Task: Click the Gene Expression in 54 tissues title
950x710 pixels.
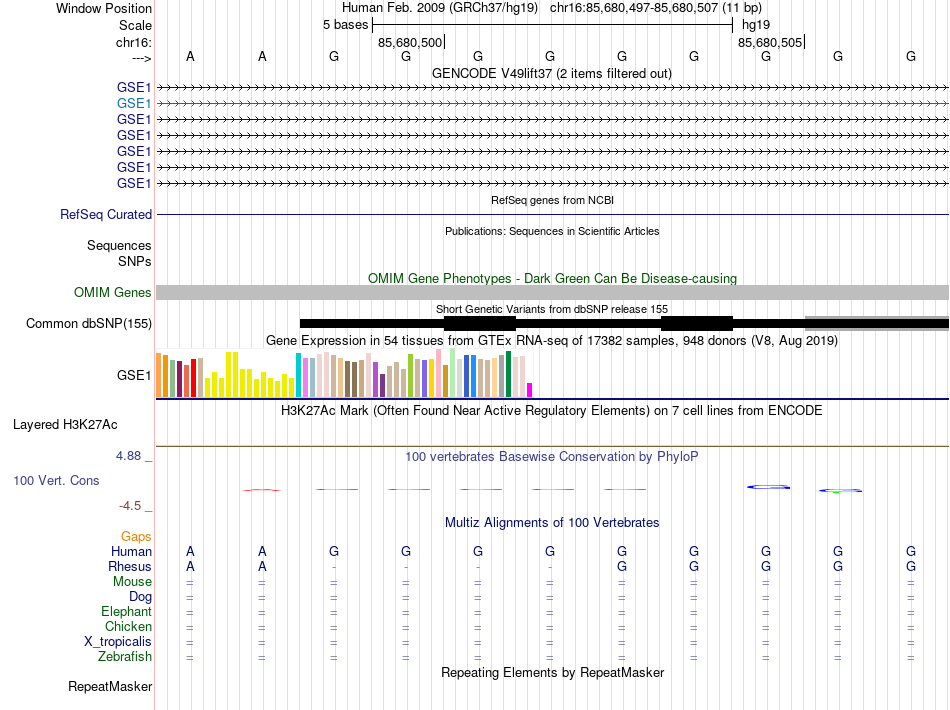Action: (552, 340)
